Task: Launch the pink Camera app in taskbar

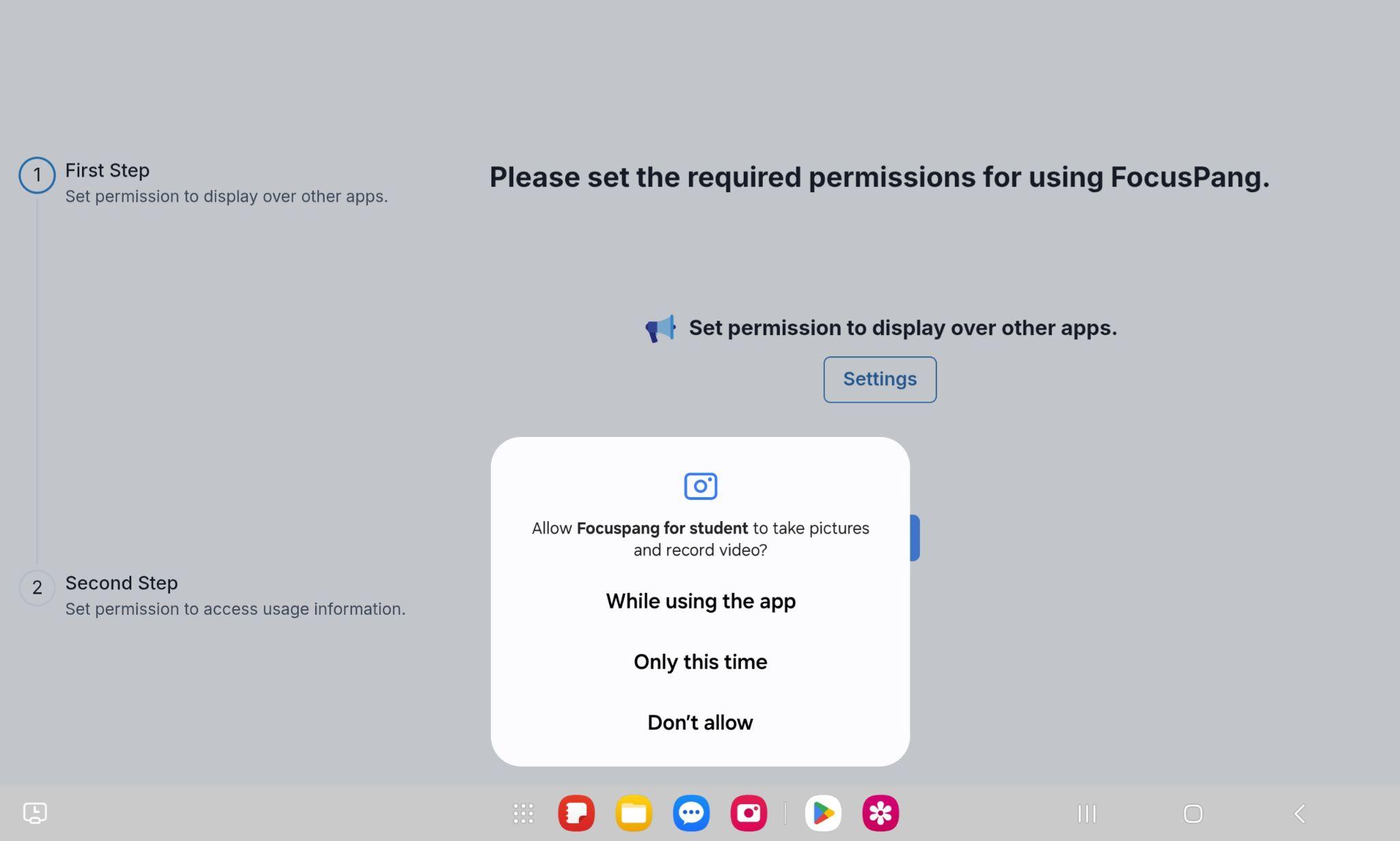Action: pos(749,813)
